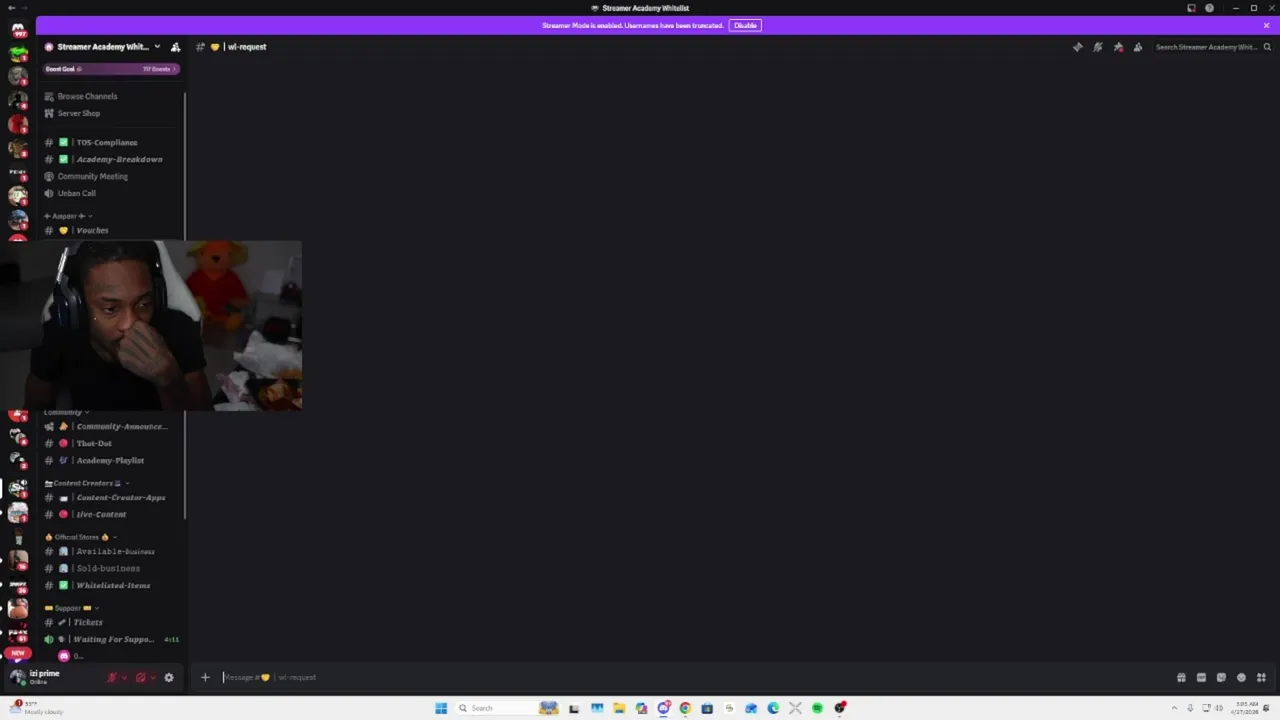Click the plus attachment button in the message bar
This screenshot has width=1280, height=720.
tap(205, 678)
